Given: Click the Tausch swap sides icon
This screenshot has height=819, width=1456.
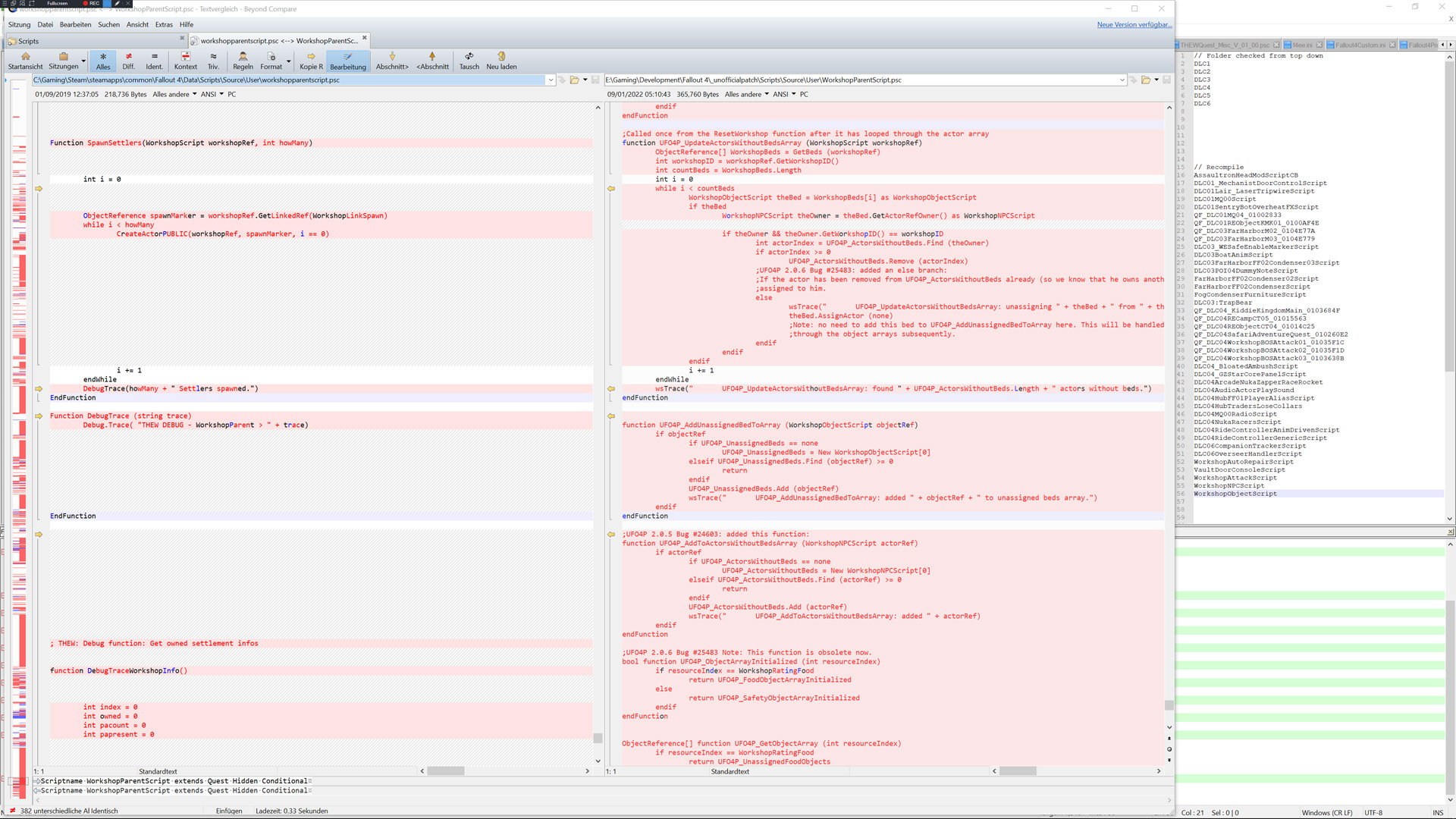Looking at the screenshot, I should tap(469, 57).
